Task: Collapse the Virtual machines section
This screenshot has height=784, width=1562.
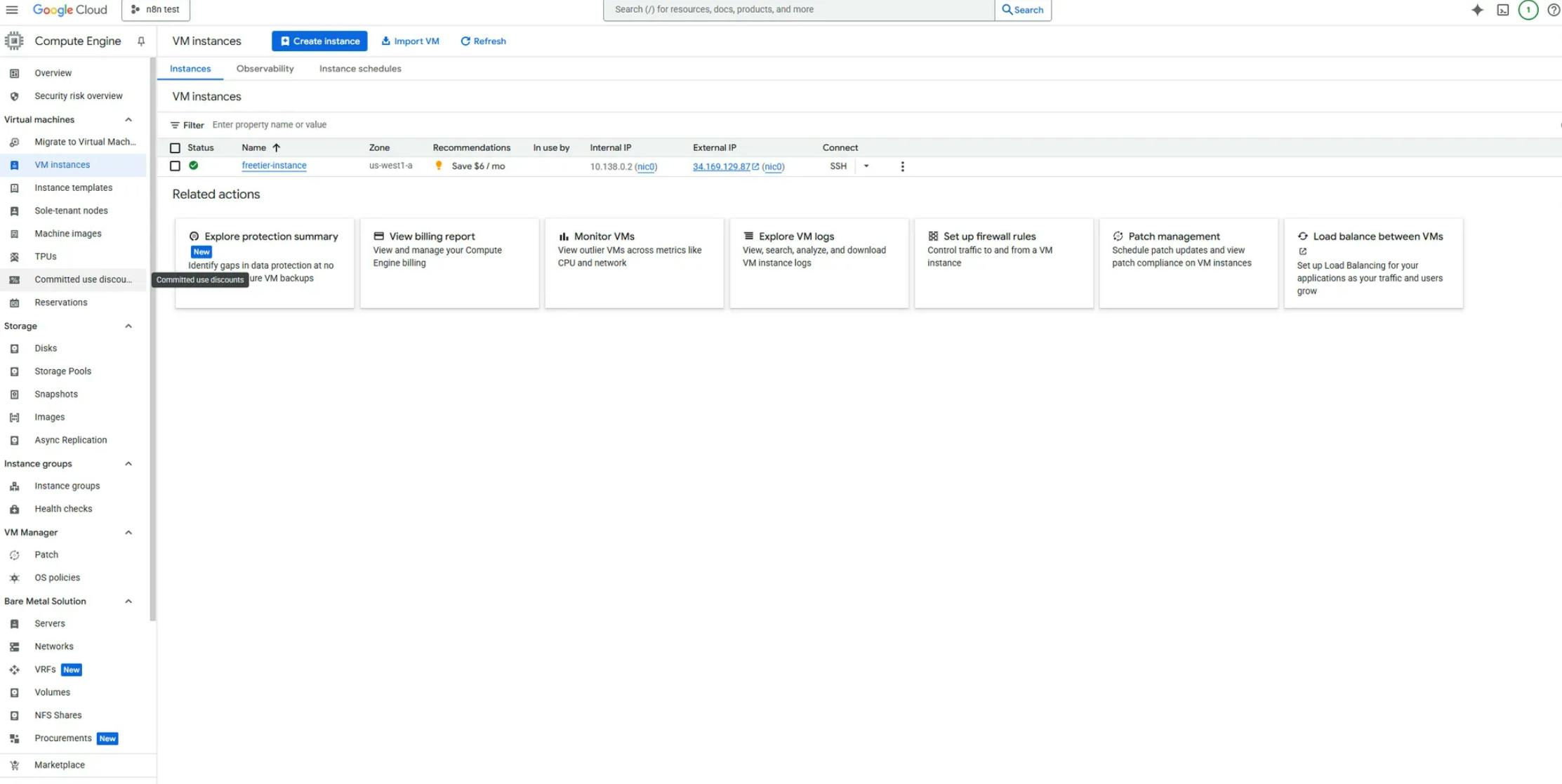Action: click(128, 120)
